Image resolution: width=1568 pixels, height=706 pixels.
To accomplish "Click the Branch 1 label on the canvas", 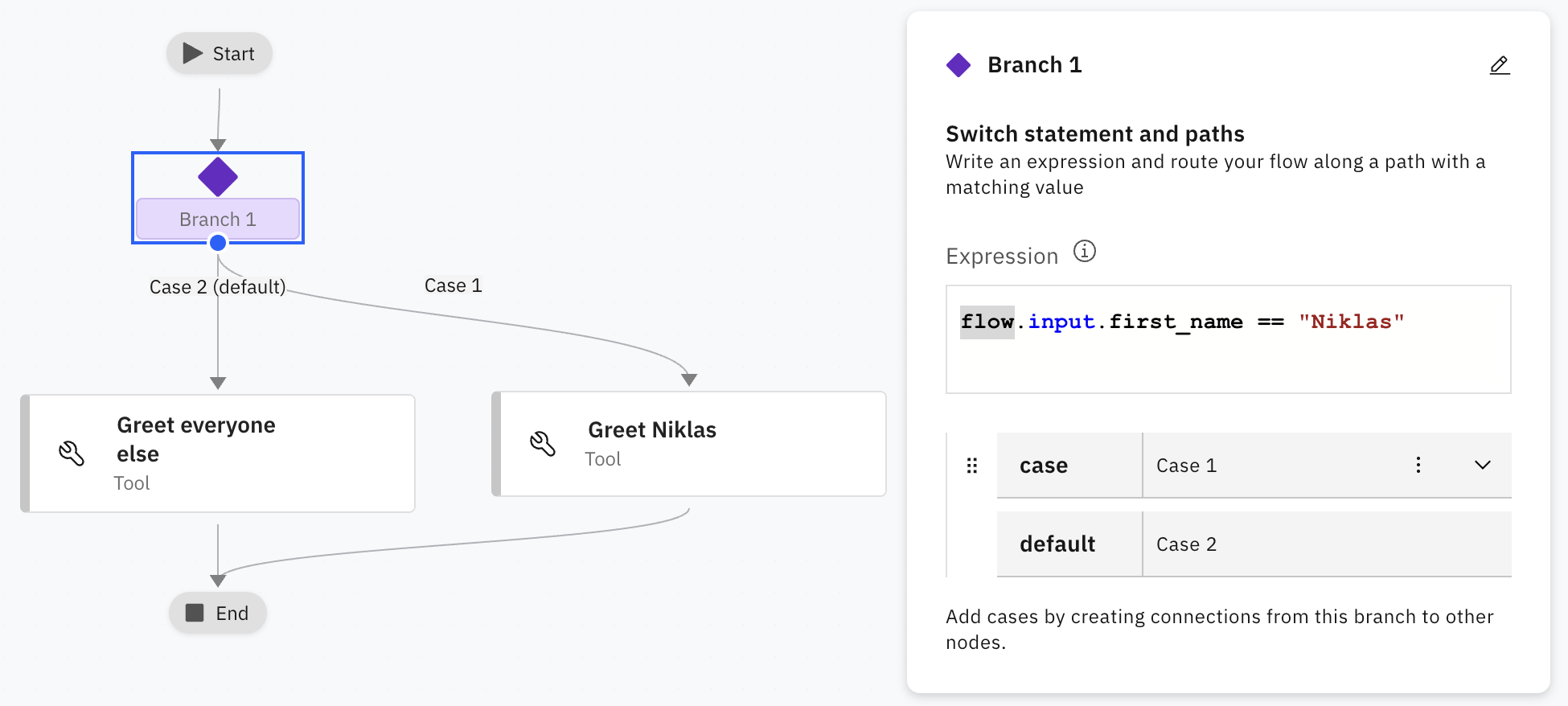I will coord(218,220).
